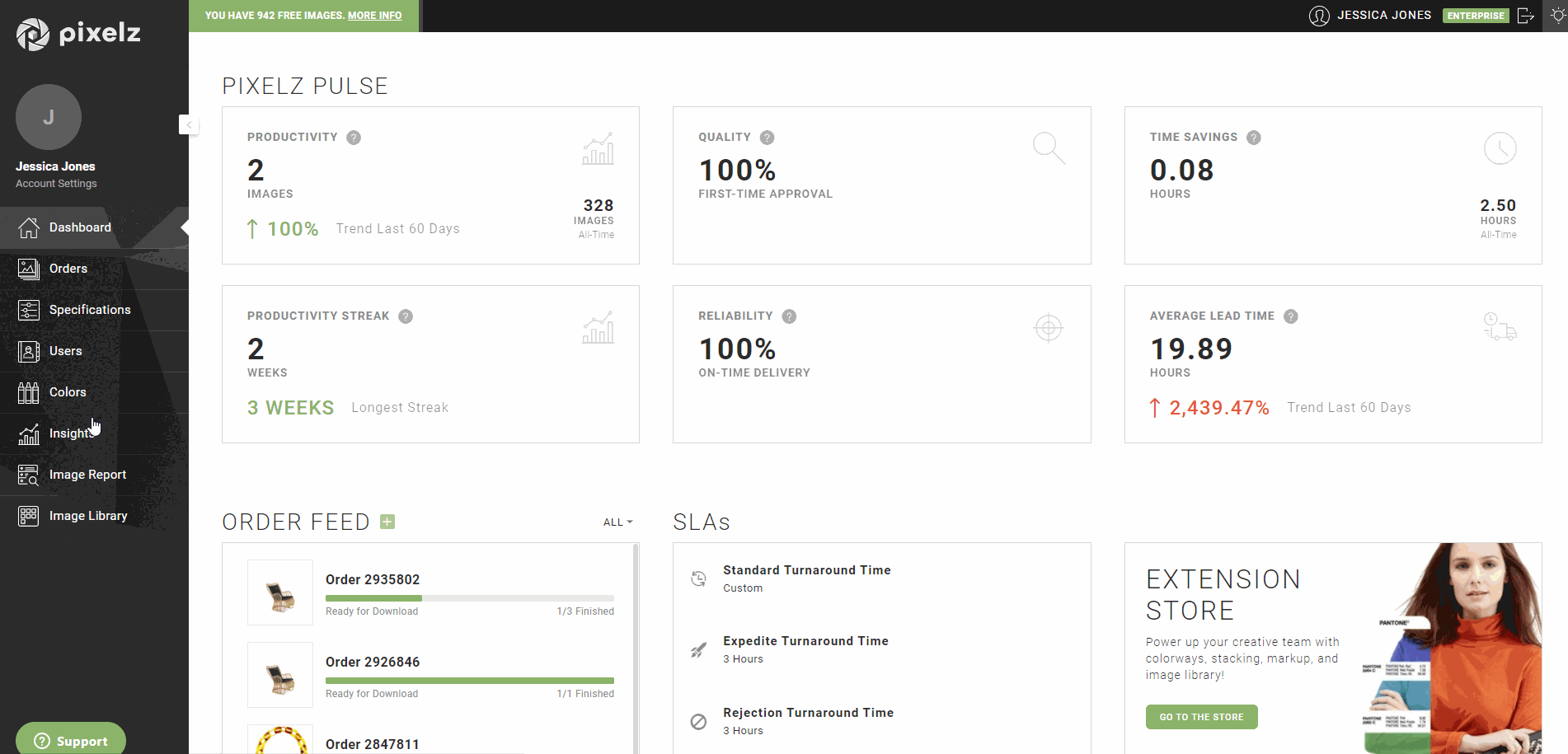Open the Insights chart icon

29,433
